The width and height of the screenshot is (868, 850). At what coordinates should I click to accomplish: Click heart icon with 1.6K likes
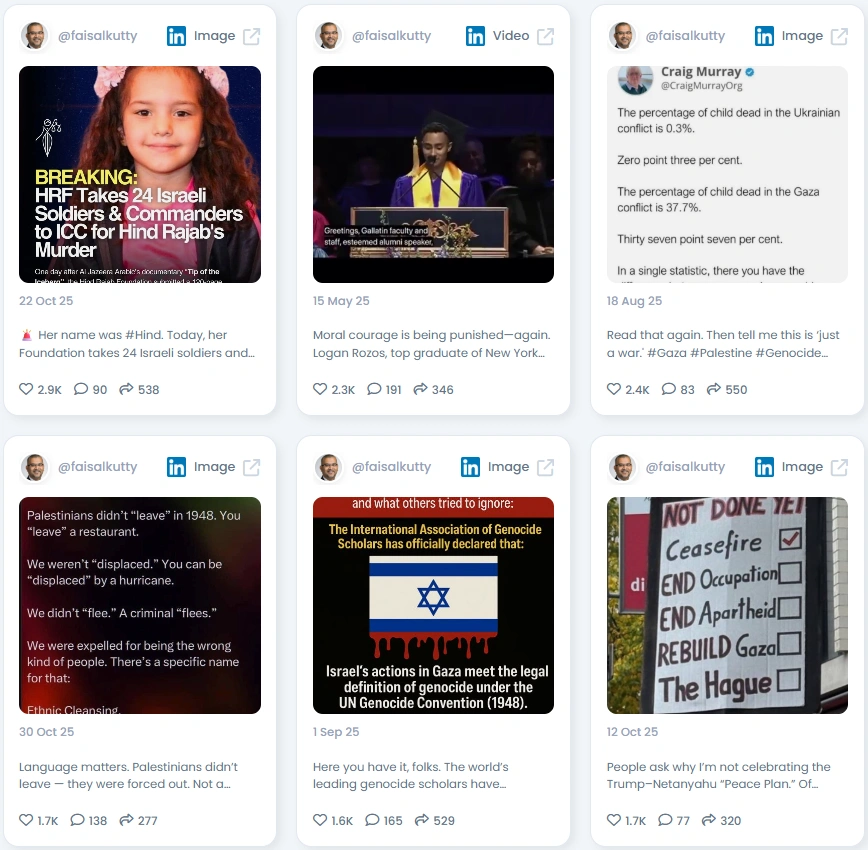click(320, 820)
